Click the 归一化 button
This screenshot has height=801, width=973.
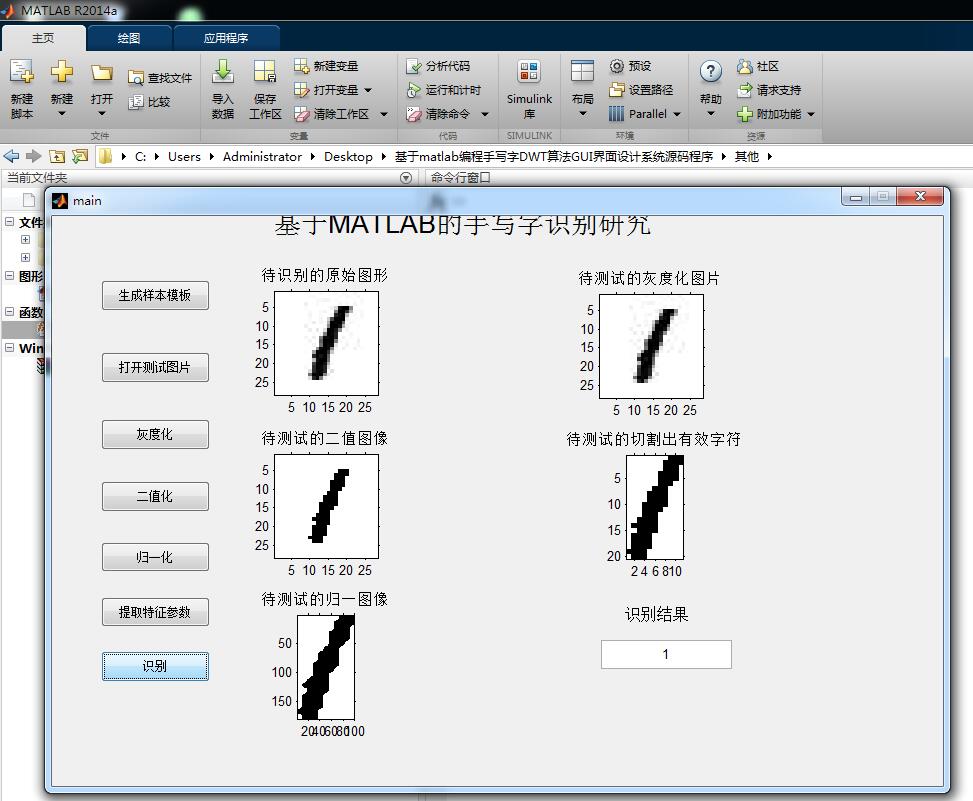pos(155,557)
